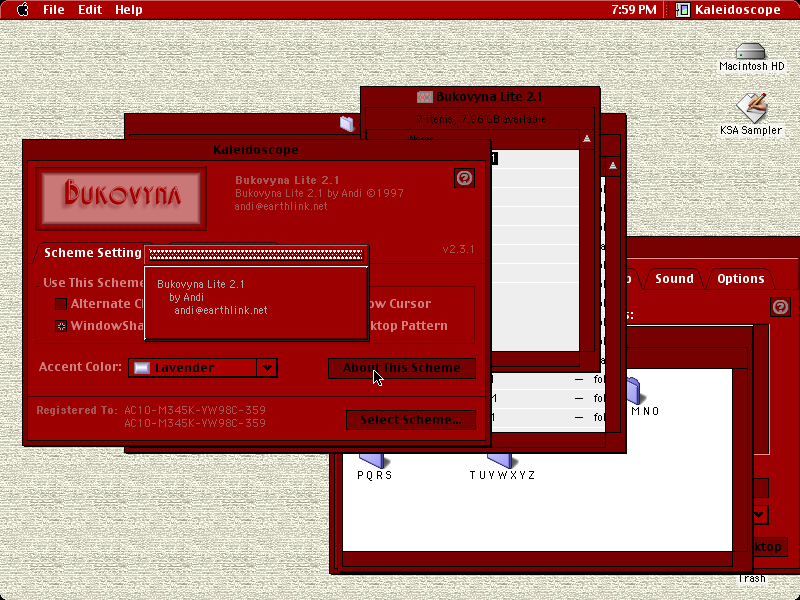Image resolution: width=800 pixels, height=600 pixels.
Task: Click the popup's patterned title bar
Action: [256, 254]
